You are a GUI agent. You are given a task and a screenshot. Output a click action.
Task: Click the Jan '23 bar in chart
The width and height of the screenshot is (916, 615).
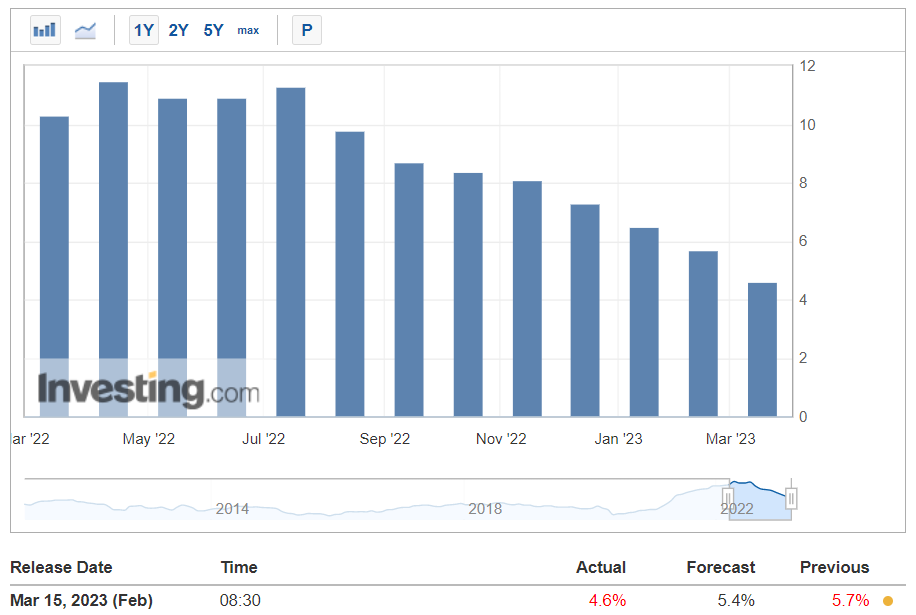[644, 322]
